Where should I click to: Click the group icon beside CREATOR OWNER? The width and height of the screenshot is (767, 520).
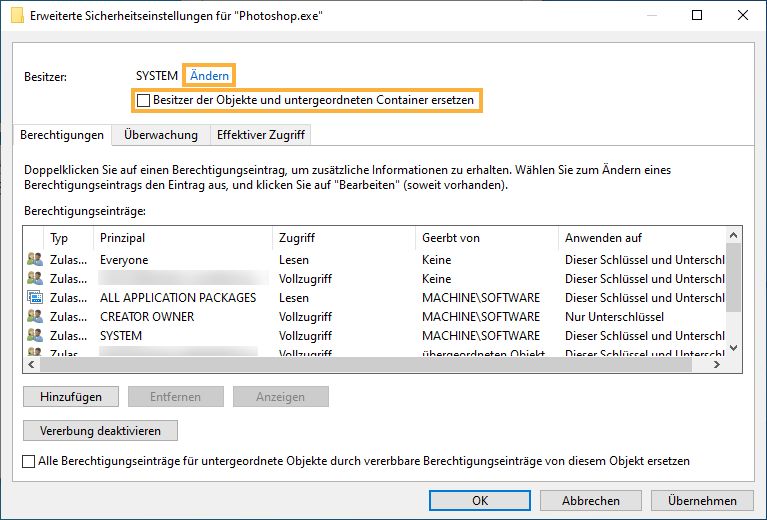34,317
